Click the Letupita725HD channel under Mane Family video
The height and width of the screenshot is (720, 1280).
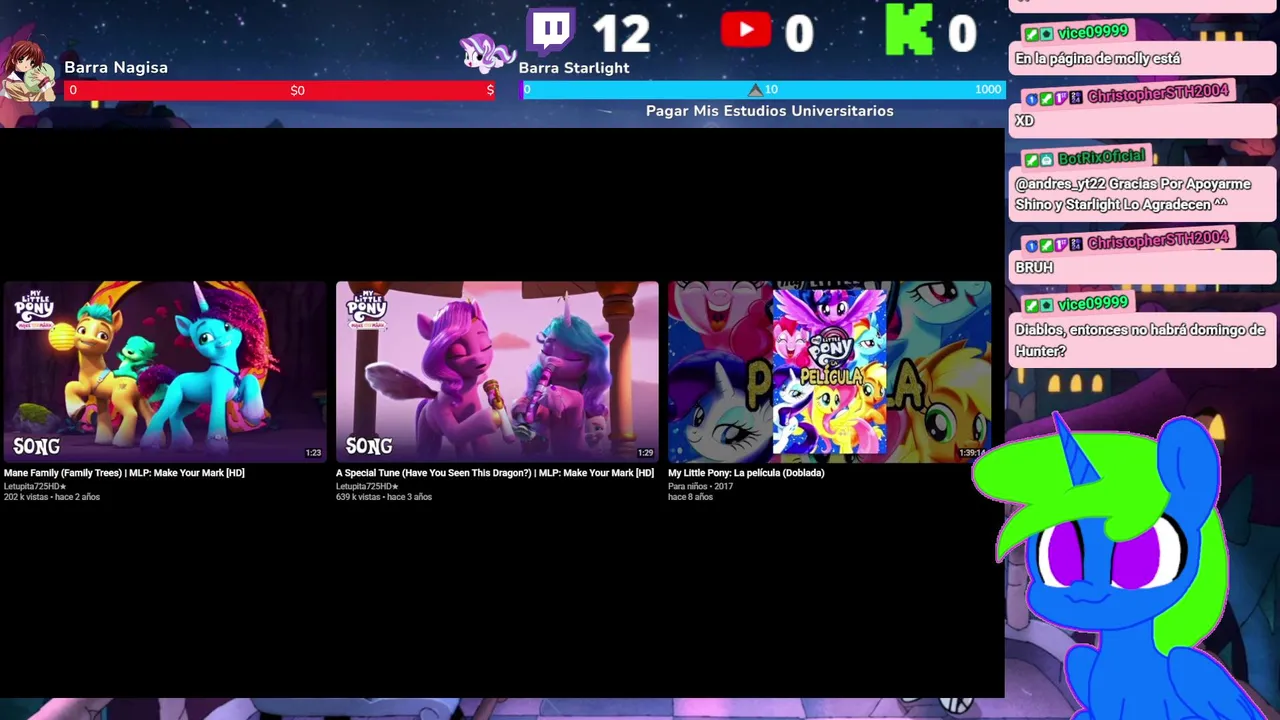[34, 486]
